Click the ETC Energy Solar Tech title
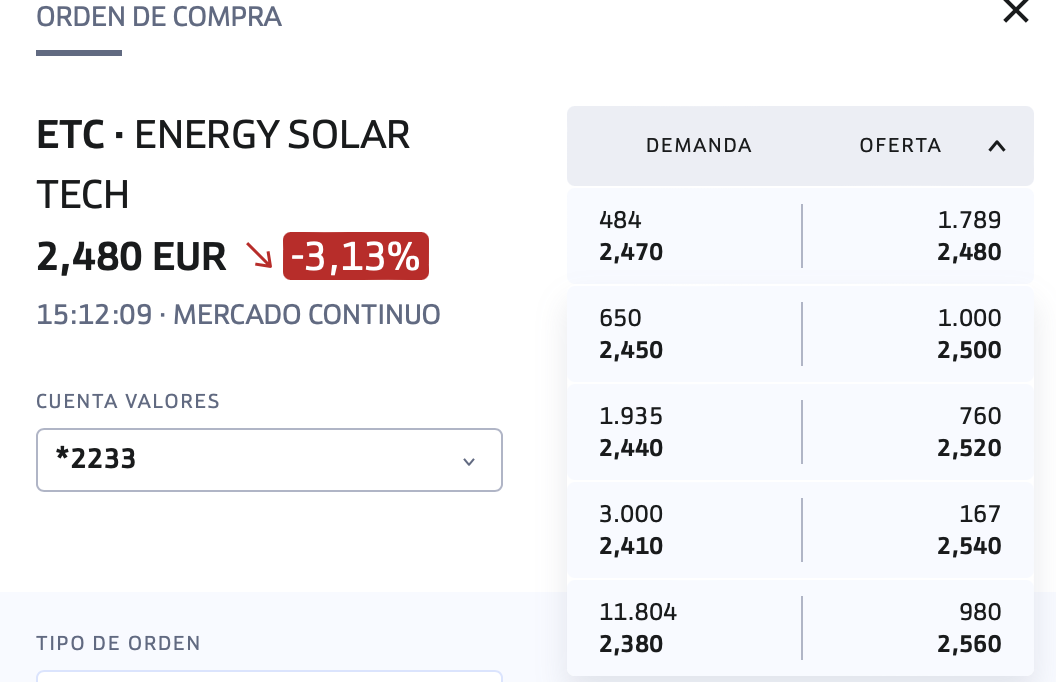The height and width of the screenshot is (682, 1056). (x=223, y=164)
